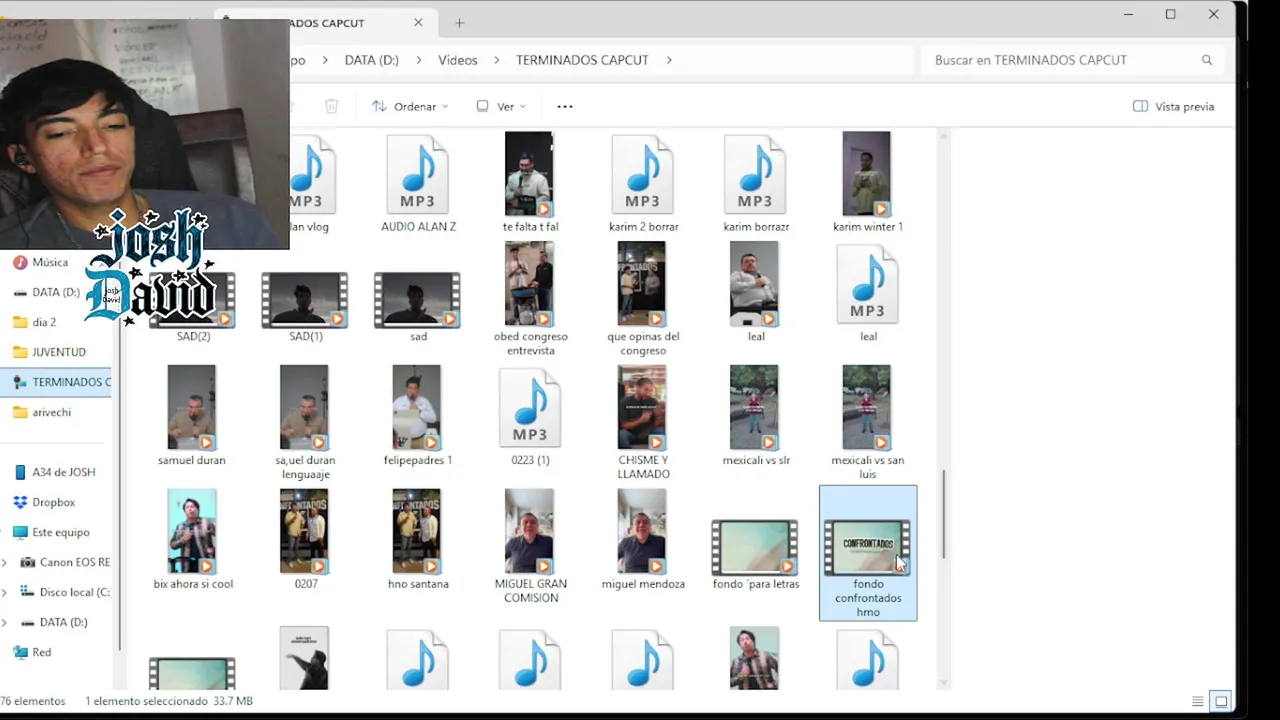The image size is (1280, 720).
Task: Open the AUDIO ALAN Z MP3 file
Action: click(x=418, y=183)
